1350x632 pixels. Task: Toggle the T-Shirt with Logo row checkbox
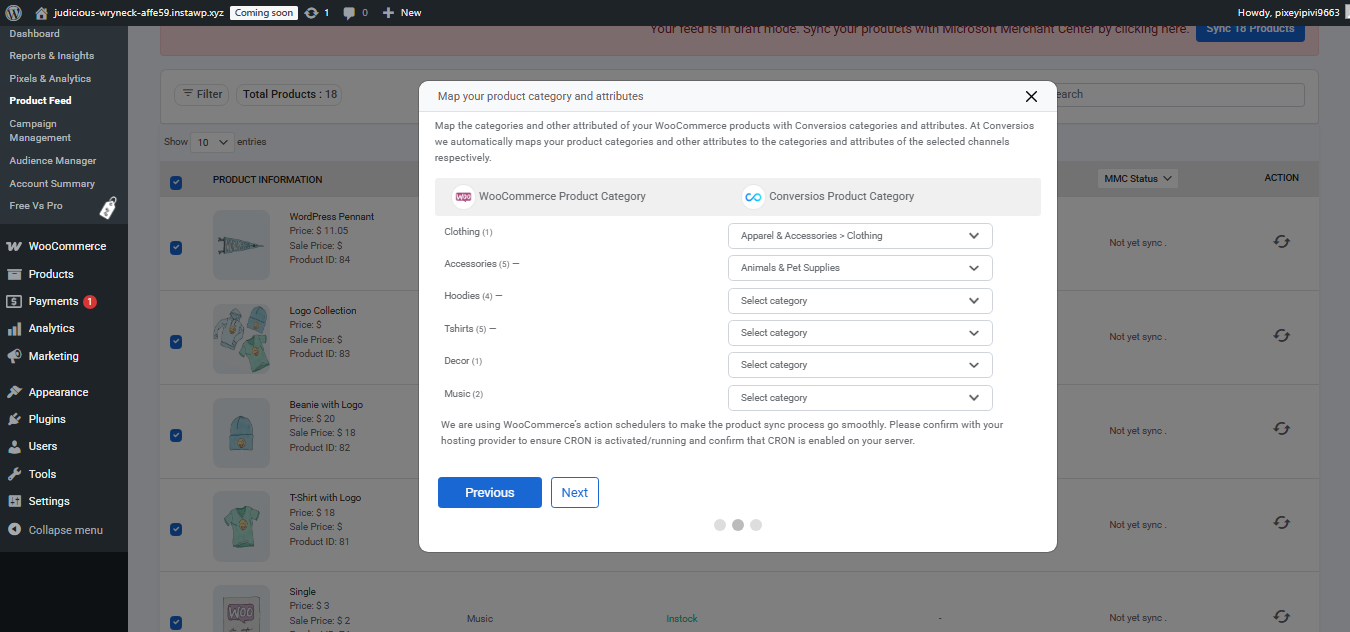click(176, 529)
